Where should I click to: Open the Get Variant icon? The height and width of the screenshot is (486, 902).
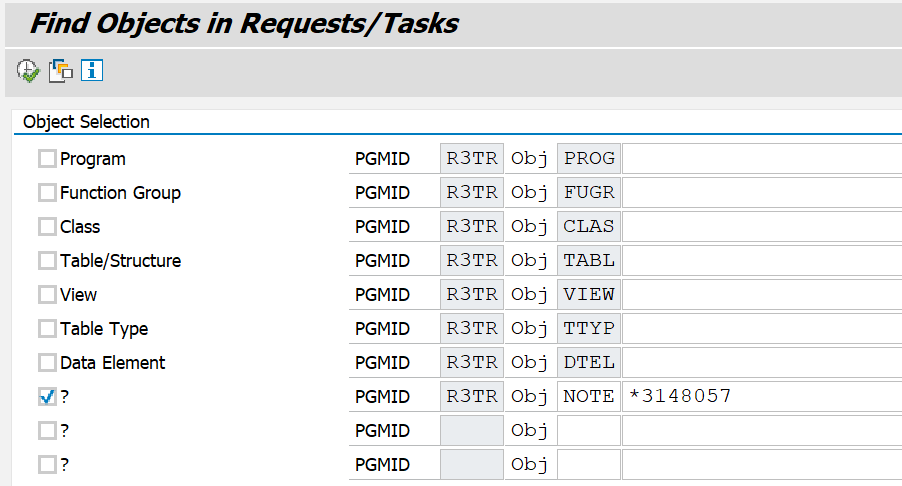pos(61,70)
